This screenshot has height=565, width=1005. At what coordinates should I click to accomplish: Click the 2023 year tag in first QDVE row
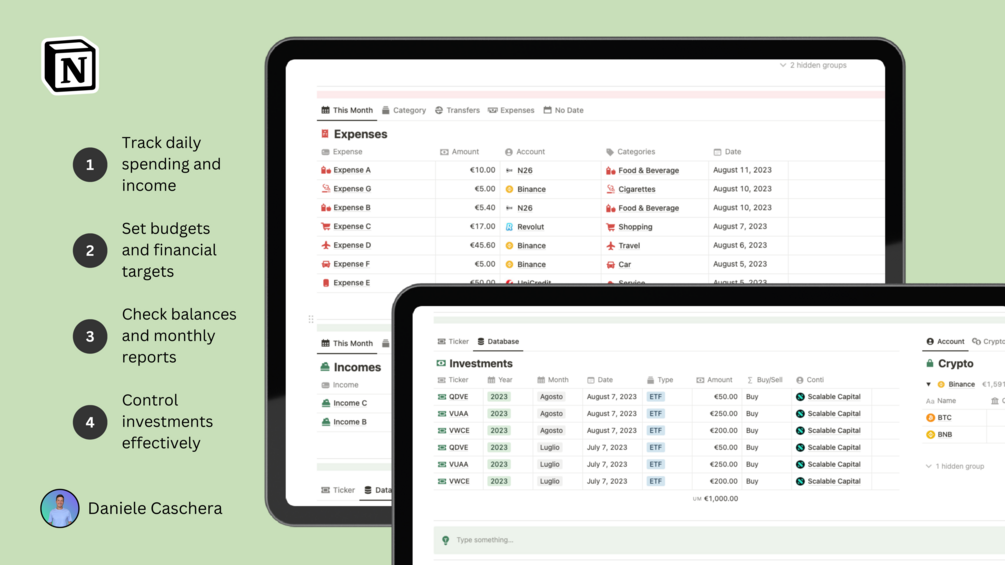point(499,397)
